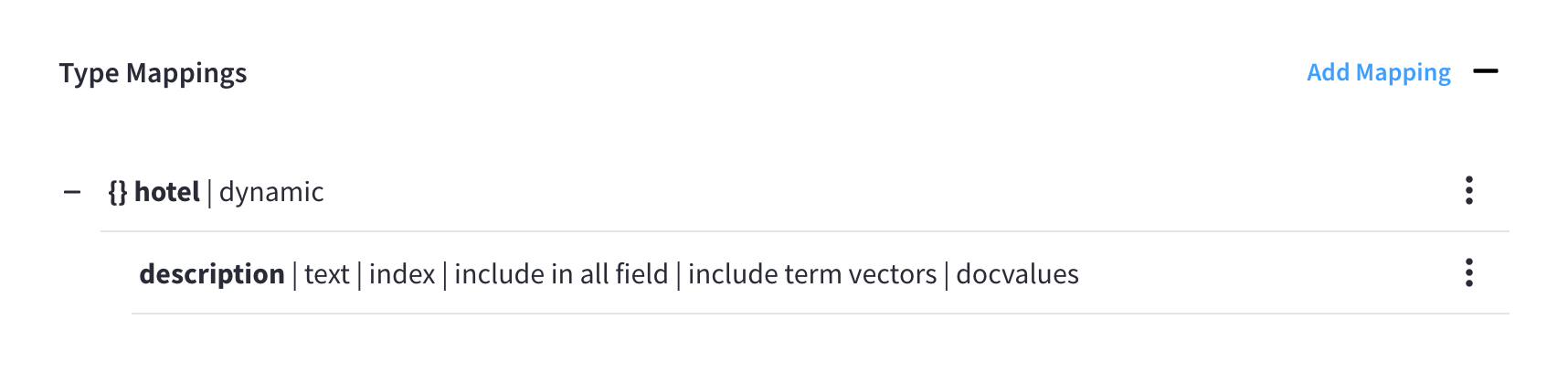Image resolution: width=1568 pixels, height=373 pixels.
Task: Click the dynamic label on hotel
Action: click(271, 192)
